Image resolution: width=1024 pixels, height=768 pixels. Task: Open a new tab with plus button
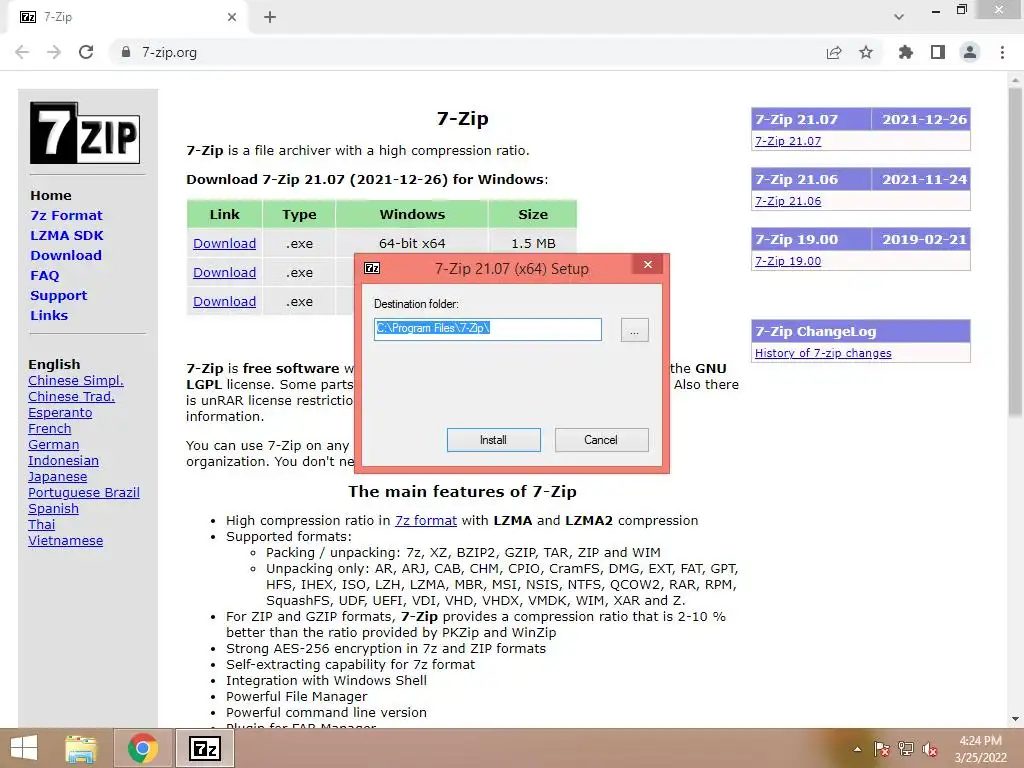coord(270,17)
